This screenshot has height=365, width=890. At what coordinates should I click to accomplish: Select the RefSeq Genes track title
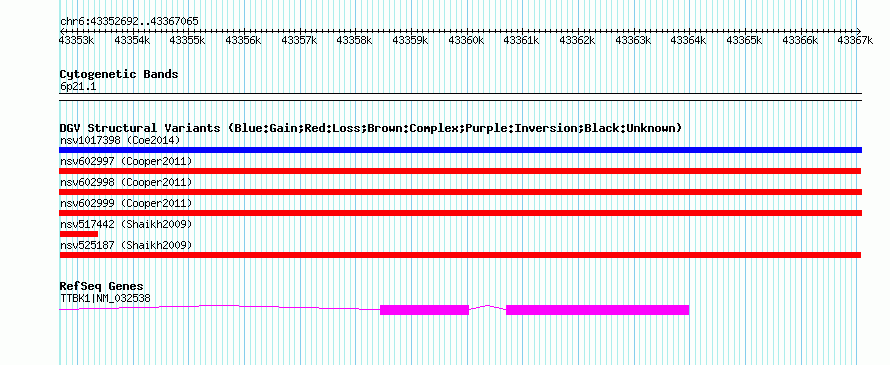(x=102, y=286)
